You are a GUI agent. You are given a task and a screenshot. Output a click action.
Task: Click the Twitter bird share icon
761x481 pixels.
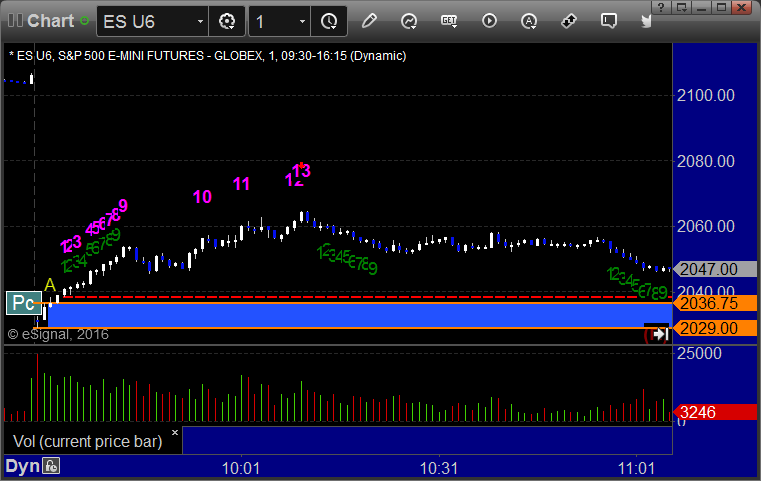pyautogui.click(x=646, y=21)
